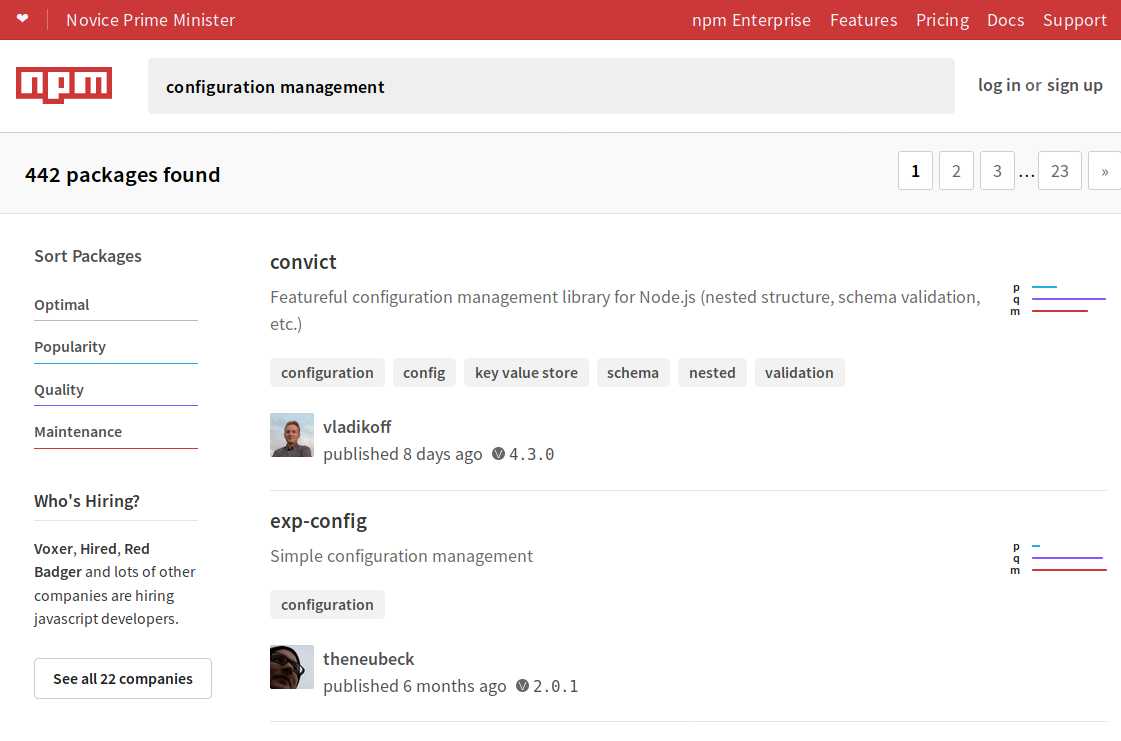
Task: Click the configuration tag under exp-config
Action: tap(327, 604)
